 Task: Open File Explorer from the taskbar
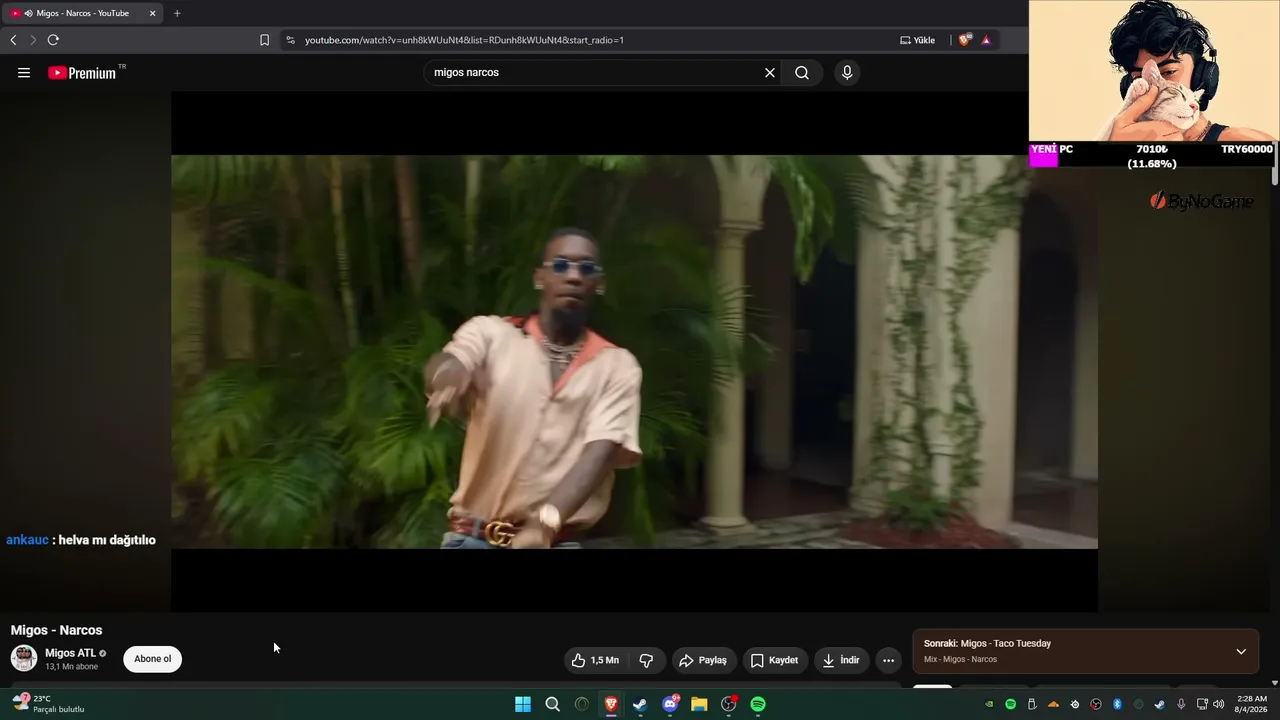[699, 704]
